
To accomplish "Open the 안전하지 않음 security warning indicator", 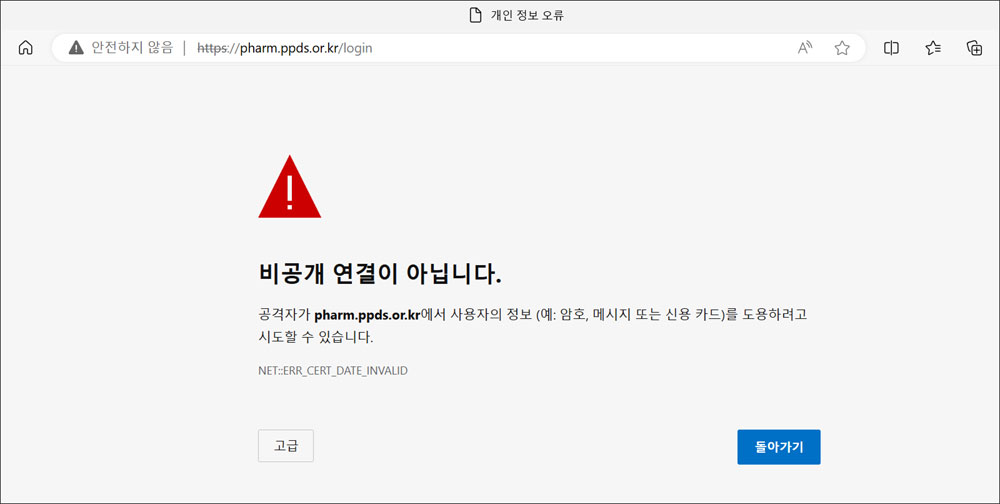I will [x=121, y=48].
